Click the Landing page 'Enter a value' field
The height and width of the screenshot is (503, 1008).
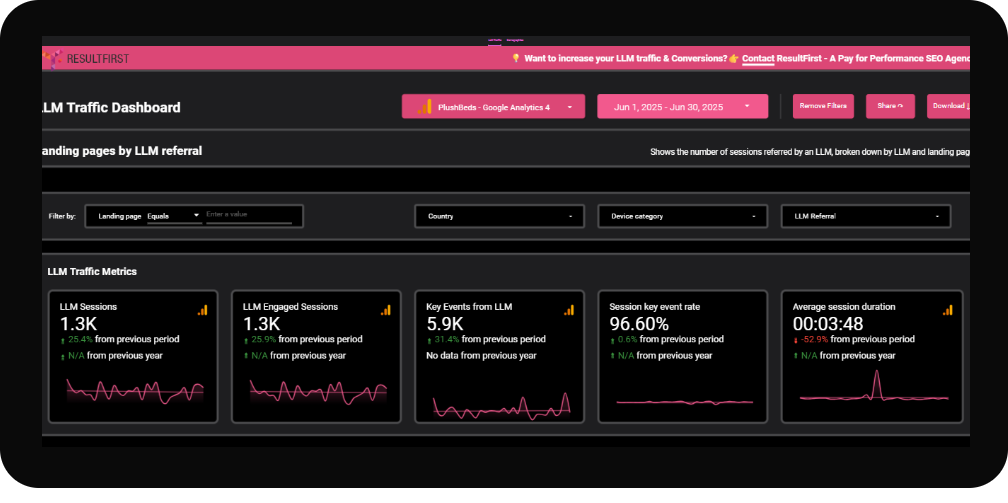pos(248,215)
